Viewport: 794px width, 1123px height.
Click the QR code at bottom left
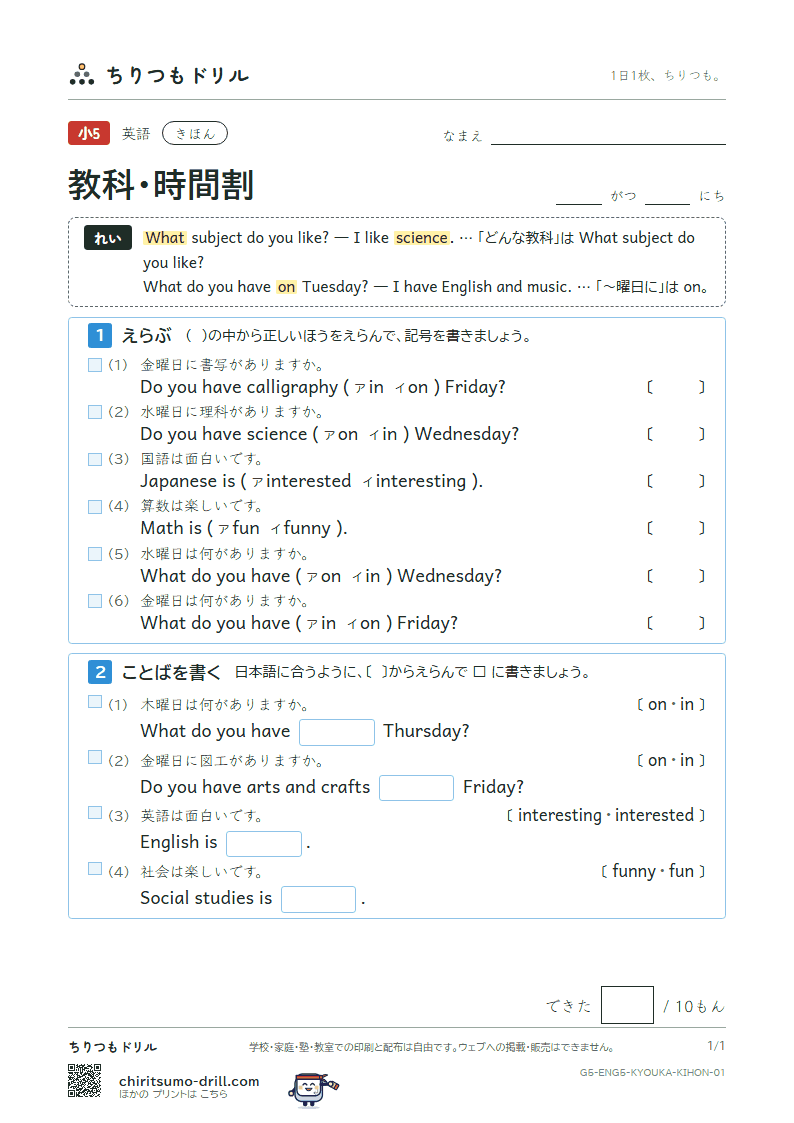pyautogui.click(x=84, y=1080)
